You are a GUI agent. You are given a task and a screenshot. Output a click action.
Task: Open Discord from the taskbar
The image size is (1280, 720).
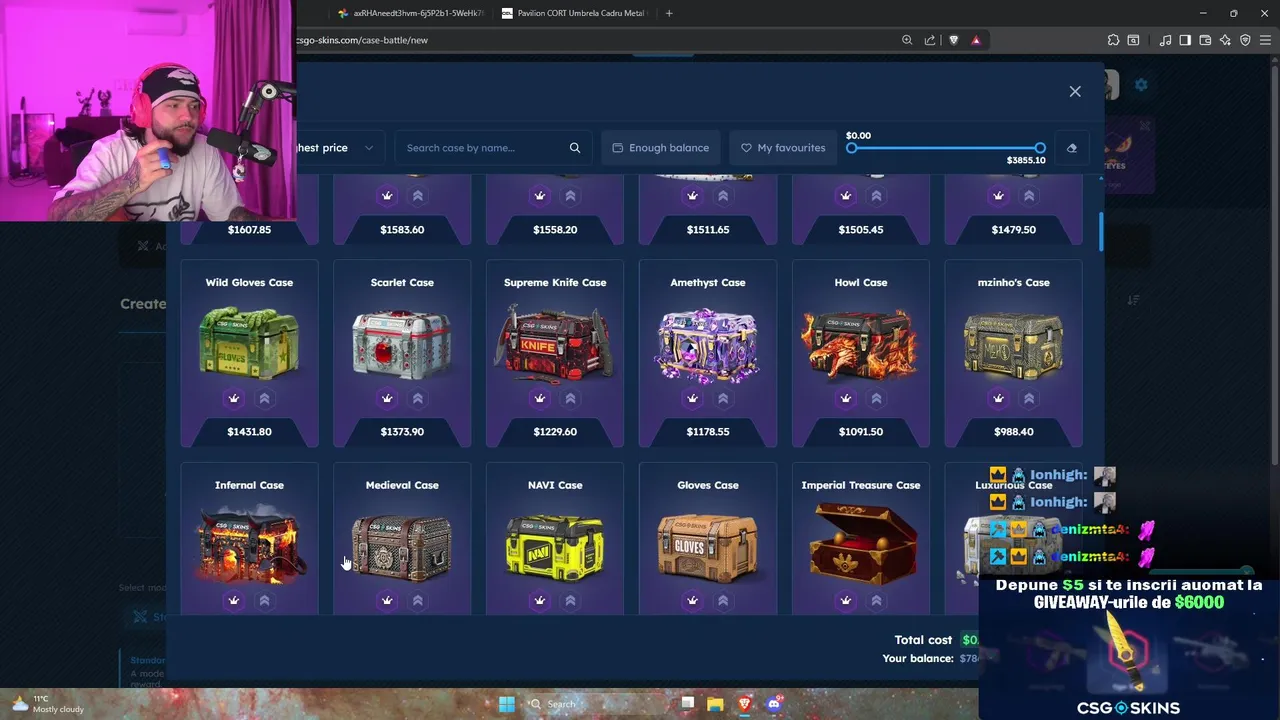[x=773, y=704]
